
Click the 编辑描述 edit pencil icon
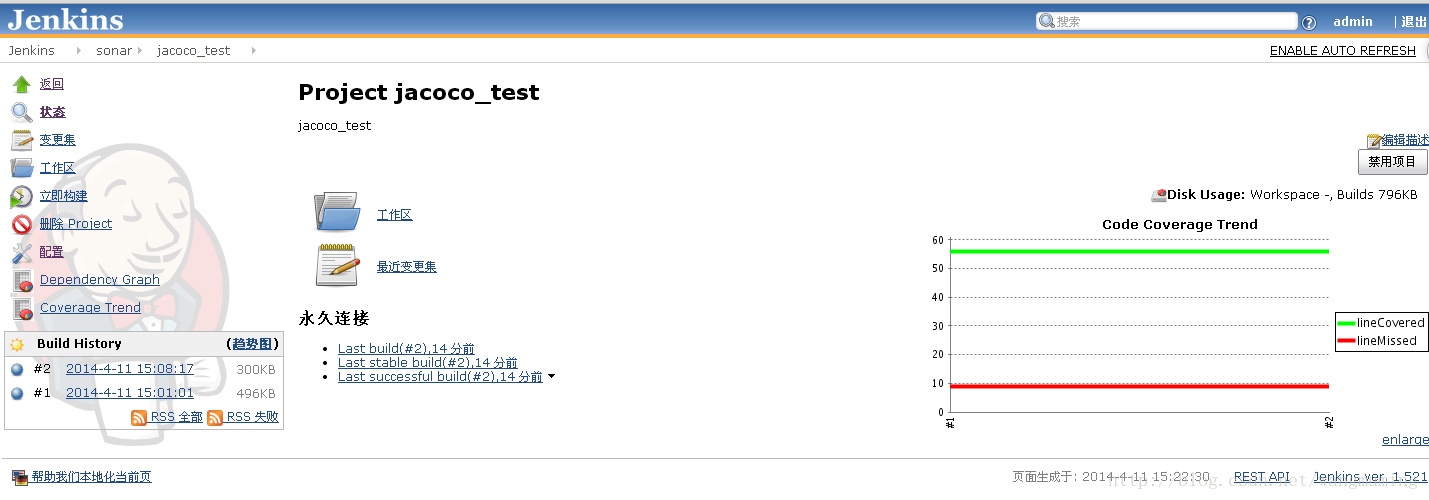click(1374, 141)
